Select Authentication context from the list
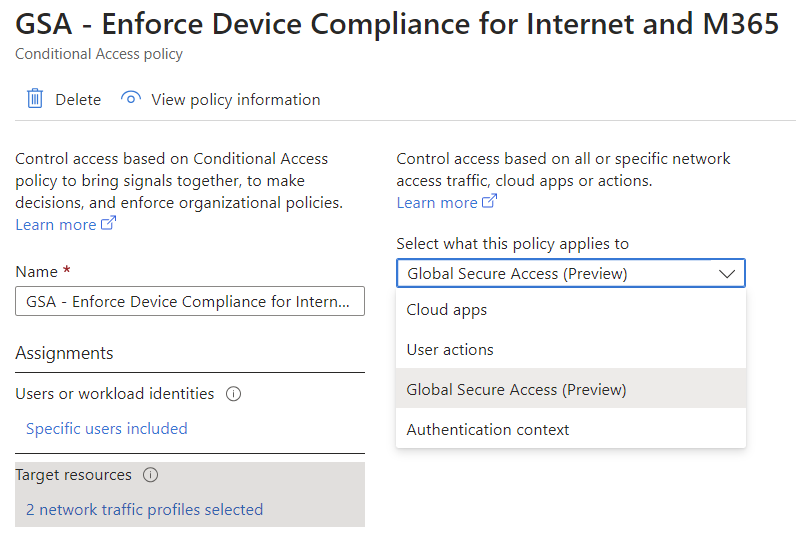Image resolution: width=796 pixels, height=533 pixels. click(x=488, y=430)
